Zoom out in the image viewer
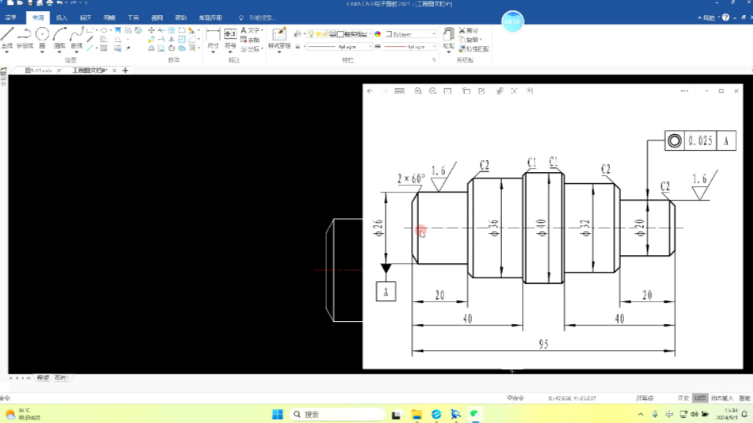This screenshot has width=753, height=423. coord(433,91)
